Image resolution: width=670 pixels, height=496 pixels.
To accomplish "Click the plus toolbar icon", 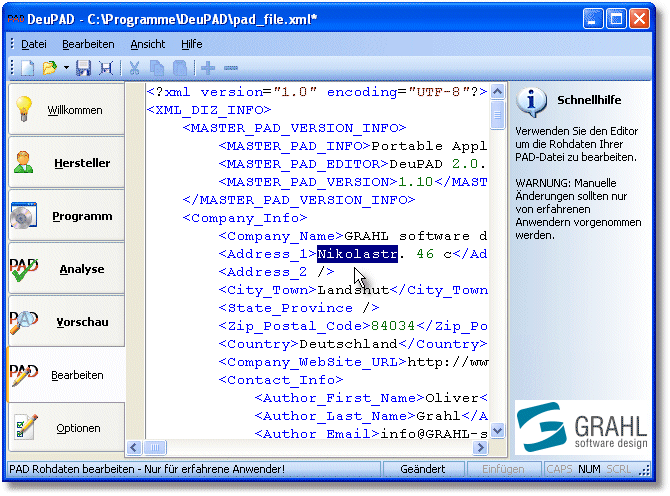I will point(208,68).
